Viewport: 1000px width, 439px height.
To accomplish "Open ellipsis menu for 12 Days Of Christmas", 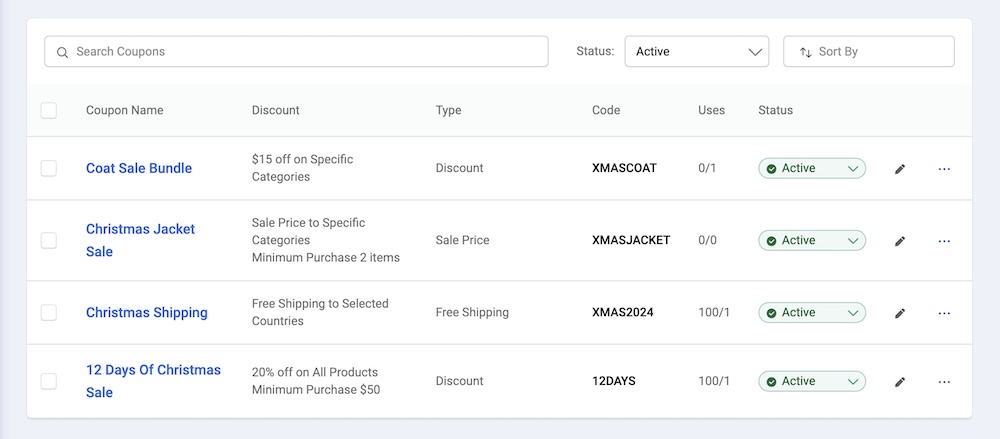I will coord(944,381).
